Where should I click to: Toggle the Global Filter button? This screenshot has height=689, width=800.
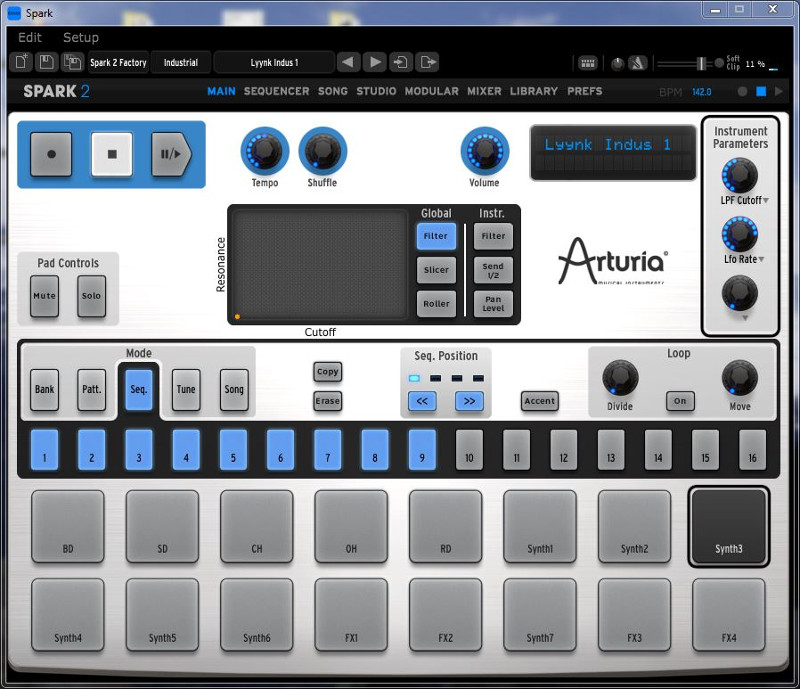pos(436,236)
